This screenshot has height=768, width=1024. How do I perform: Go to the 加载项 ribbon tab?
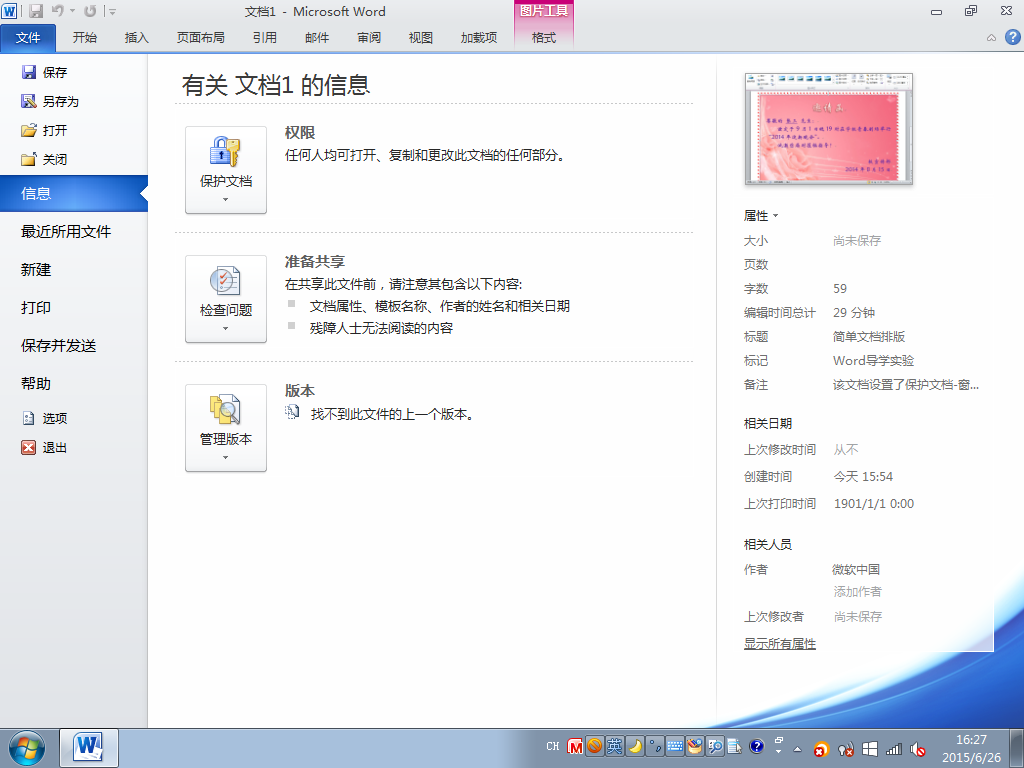coord(479,37)
